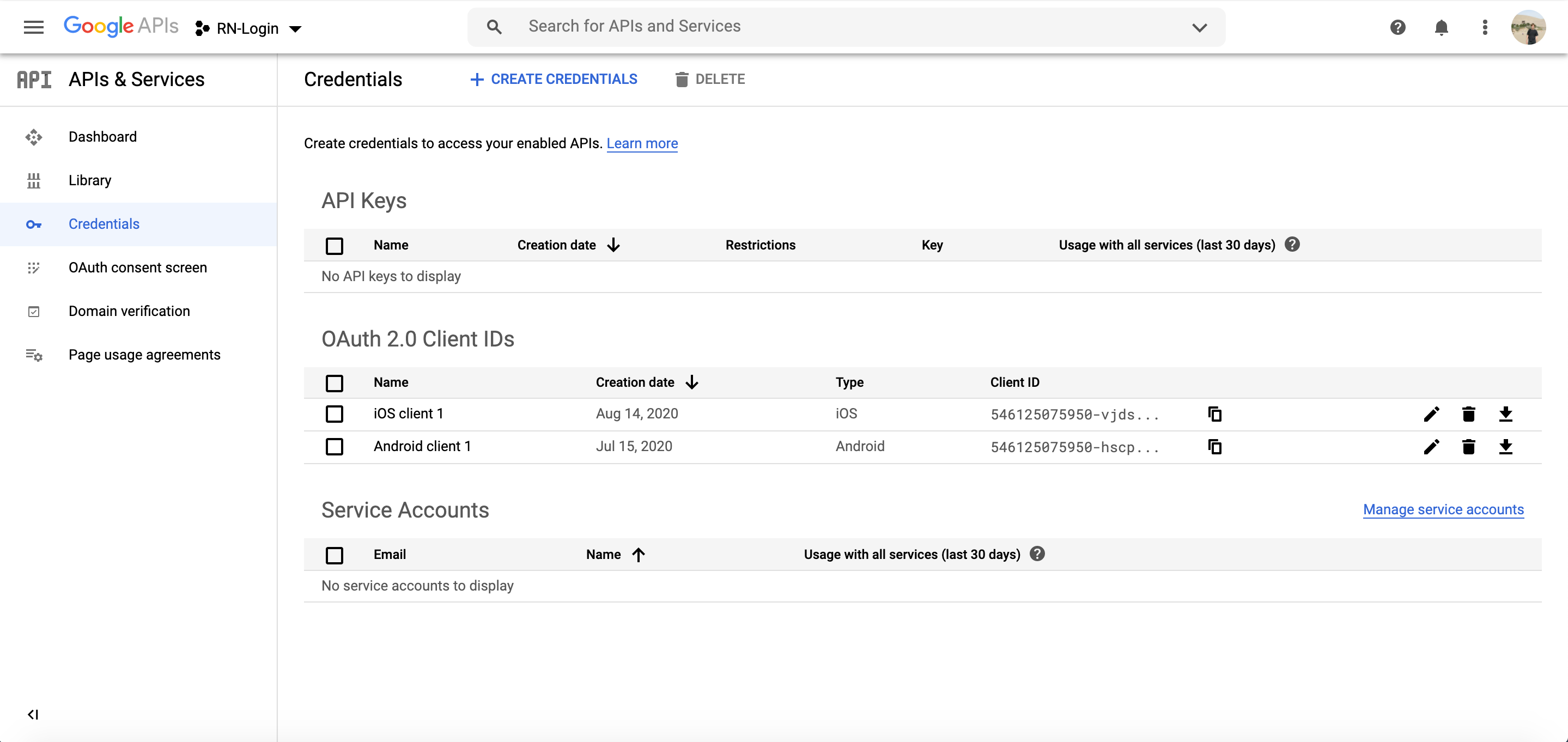Open the RN-Login project selector dropdown

(x=248, y=28)
